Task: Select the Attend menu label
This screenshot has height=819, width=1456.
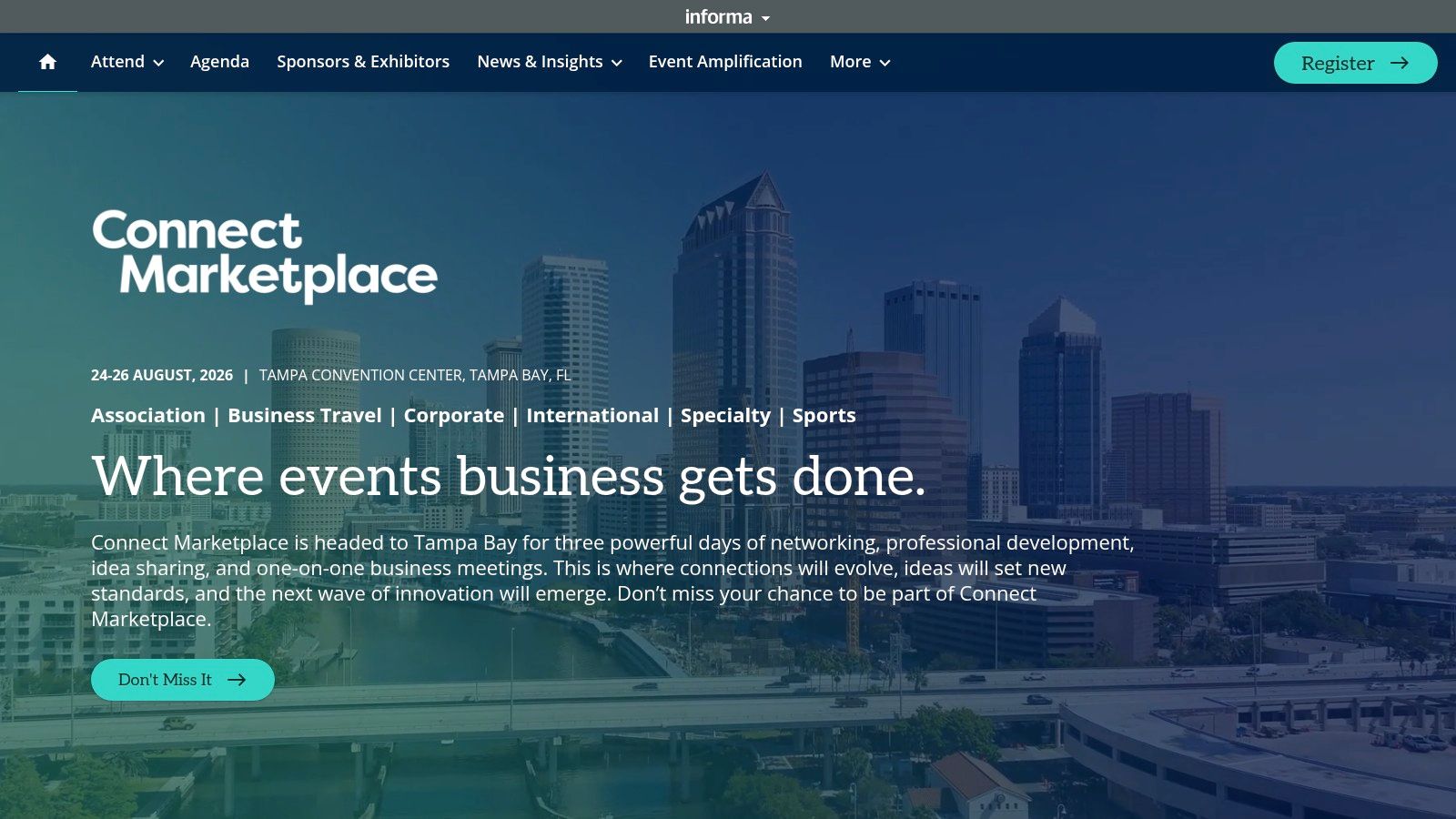Action: (117, 62)
